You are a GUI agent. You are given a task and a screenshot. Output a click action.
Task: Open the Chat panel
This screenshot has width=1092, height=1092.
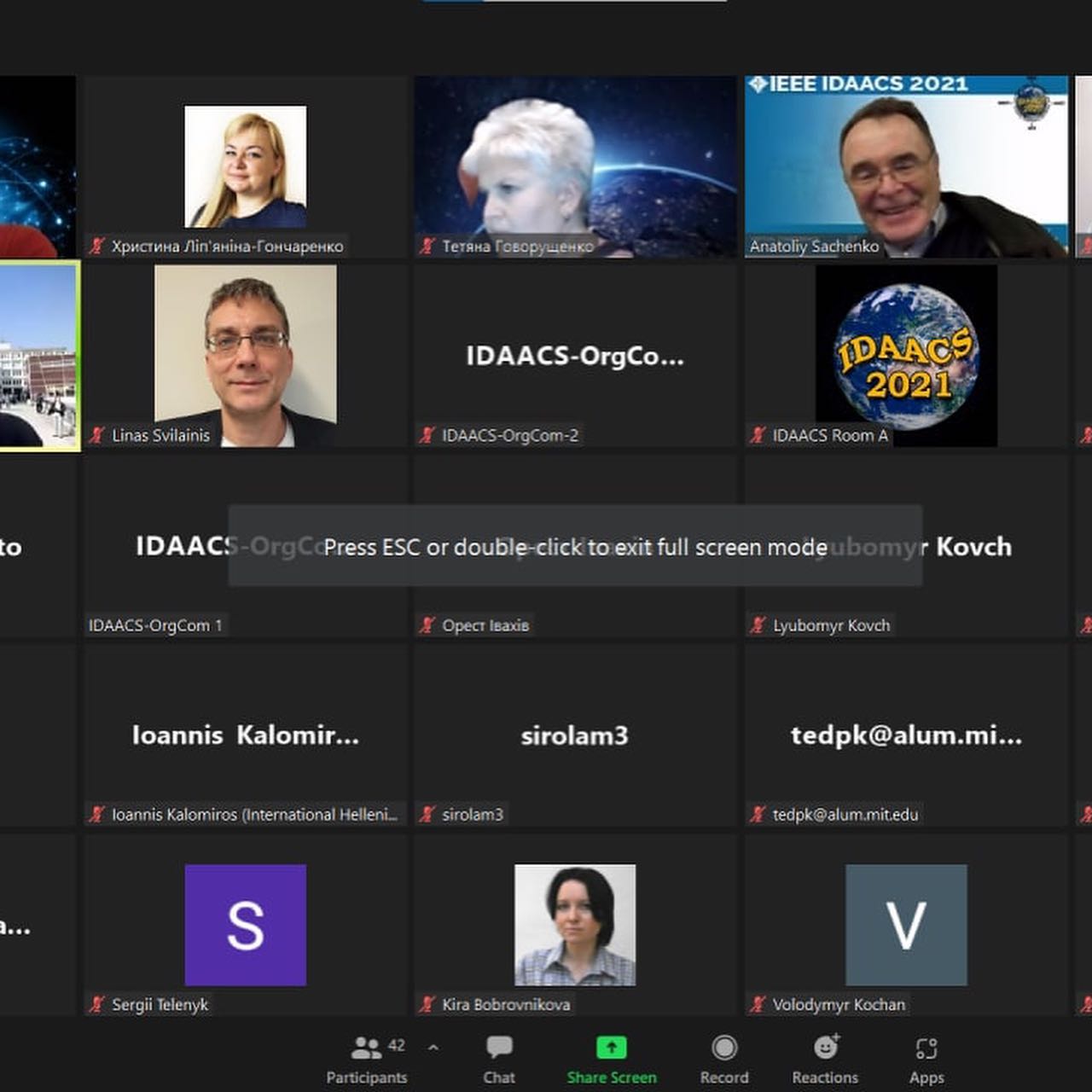(499, 1060)
